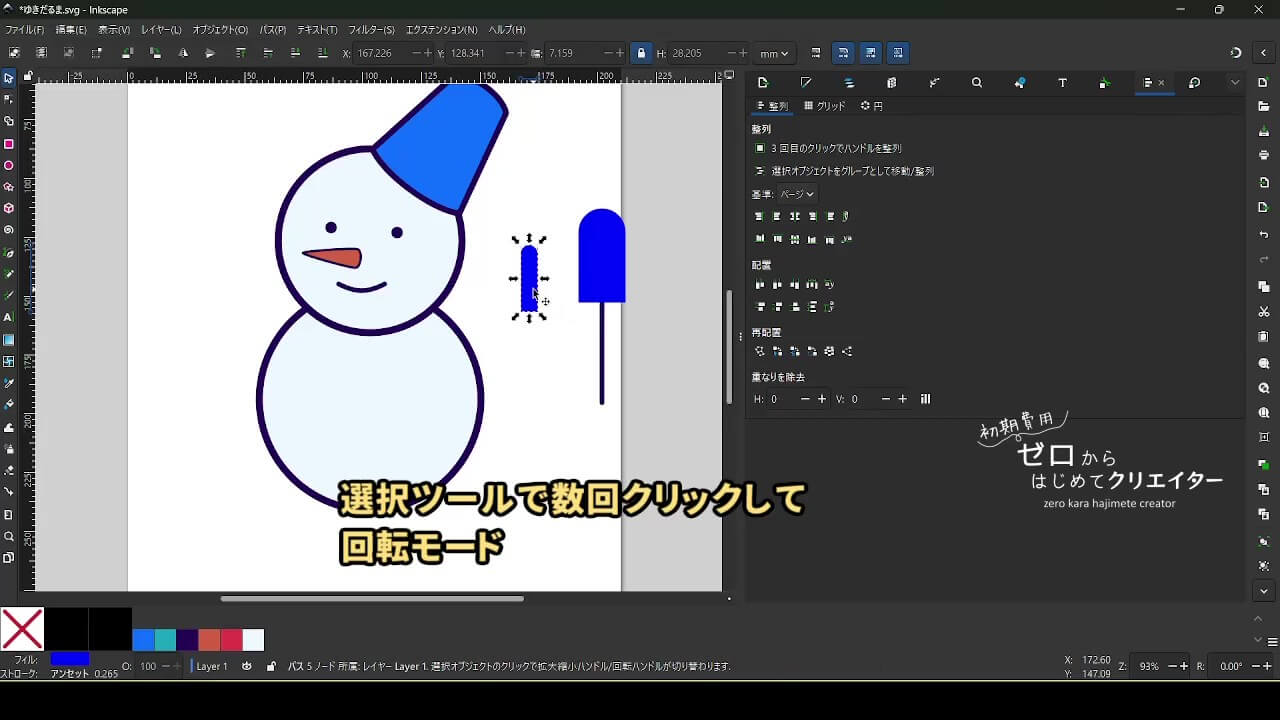Expand the docked panels chevron list
The width and height of the screenshot is (1280, 720).
pyautogui.click(x=1235, y=83)
